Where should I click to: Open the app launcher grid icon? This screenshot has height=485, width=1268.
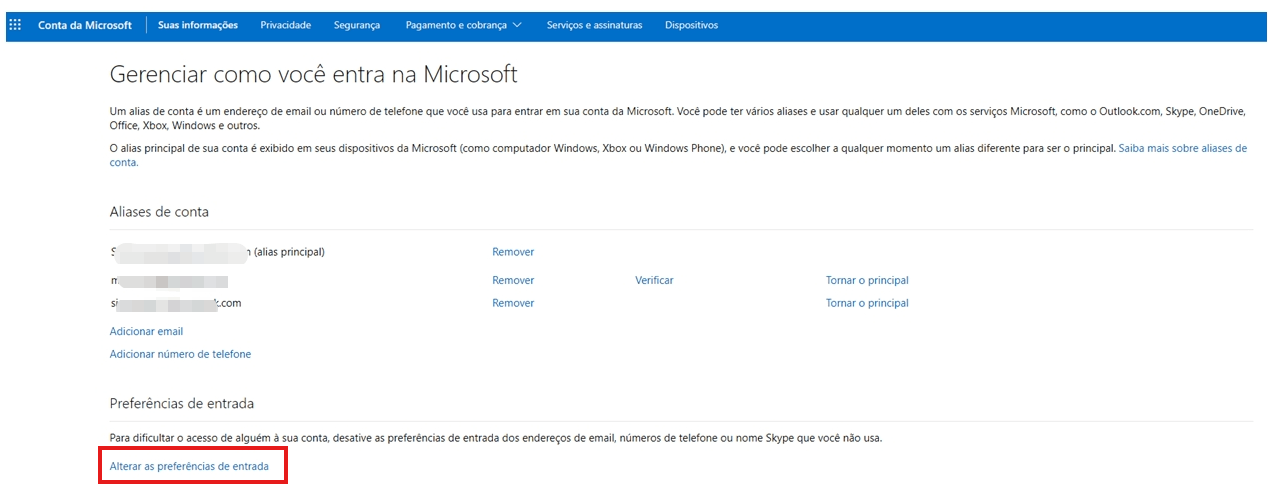pos(15,25)
